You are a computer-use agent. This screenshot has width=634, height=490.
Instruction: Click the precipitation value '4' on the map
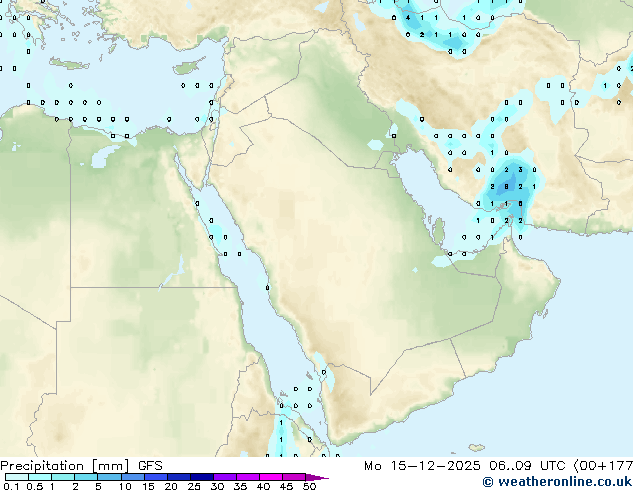coord(408,18)
